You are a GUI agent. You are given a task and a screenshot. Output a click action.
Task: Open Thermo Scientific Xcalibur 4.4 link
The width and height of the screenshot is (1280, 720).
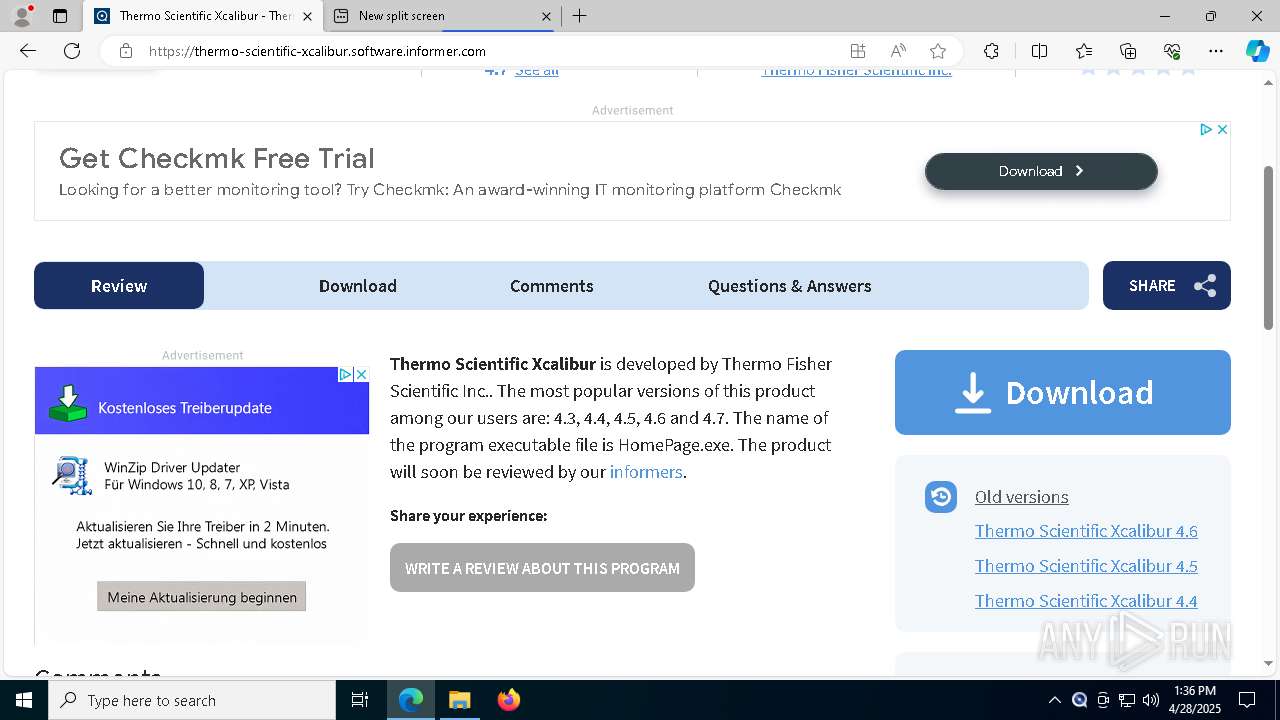coord(1086,601)
